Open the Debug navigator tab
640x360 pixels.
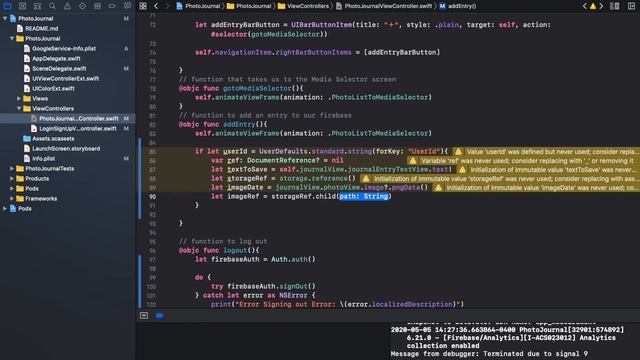[97, 6]
